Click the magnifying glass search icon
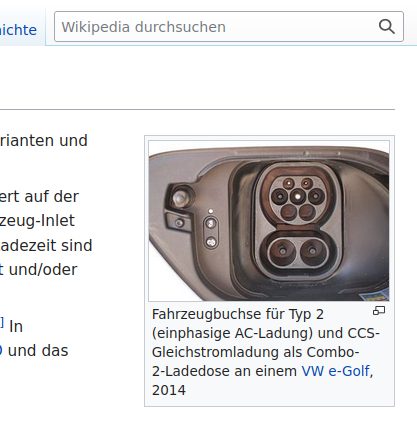The image size is (417, 440). click(x=387, y=27)
